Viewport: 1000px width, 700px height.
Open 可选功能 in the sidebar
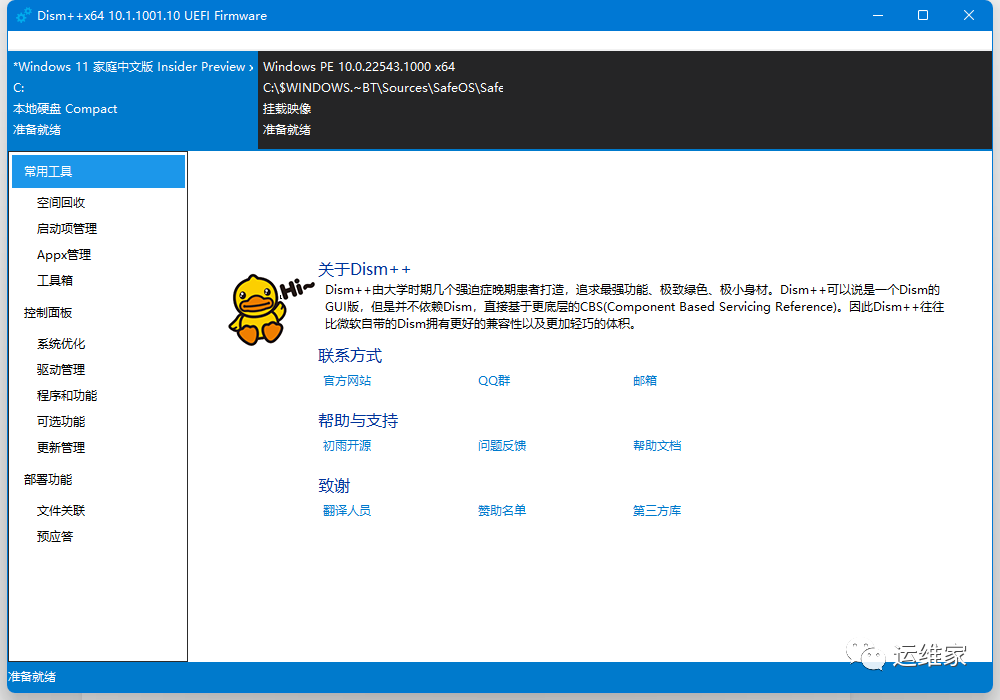tap(61, 421)
